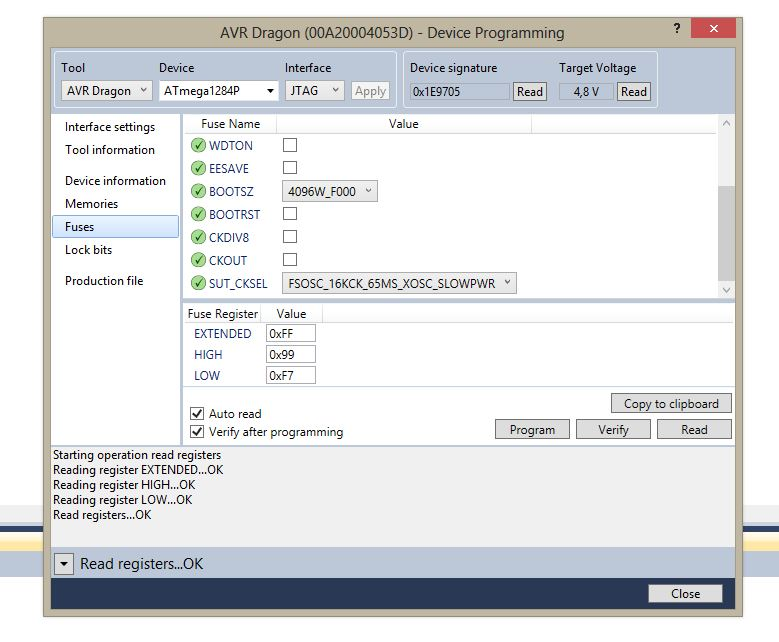The height and width of the screenshot is (642, 779).
Task: Click the Value column header in fuse list
Action: pyautogui.click(x=403, y=124)
